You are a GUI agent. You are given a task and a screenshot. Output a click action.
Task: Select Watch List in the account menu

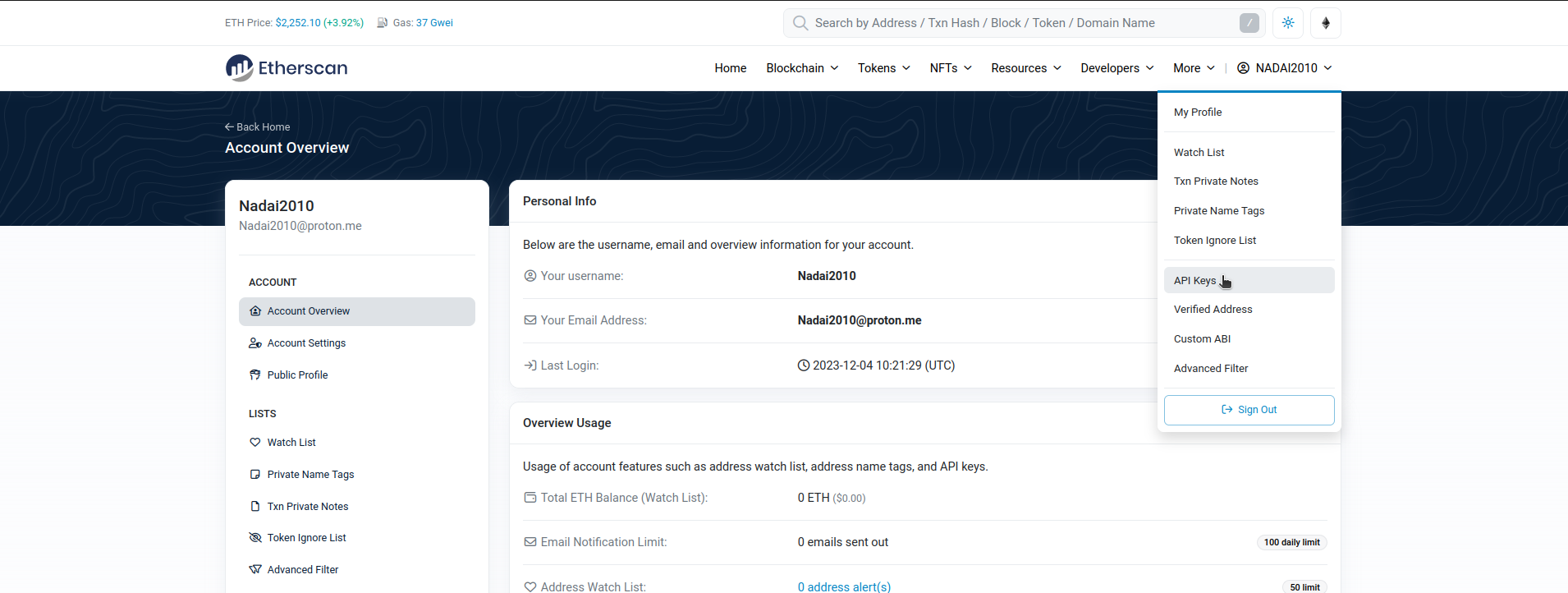(x=1249, y=153)
